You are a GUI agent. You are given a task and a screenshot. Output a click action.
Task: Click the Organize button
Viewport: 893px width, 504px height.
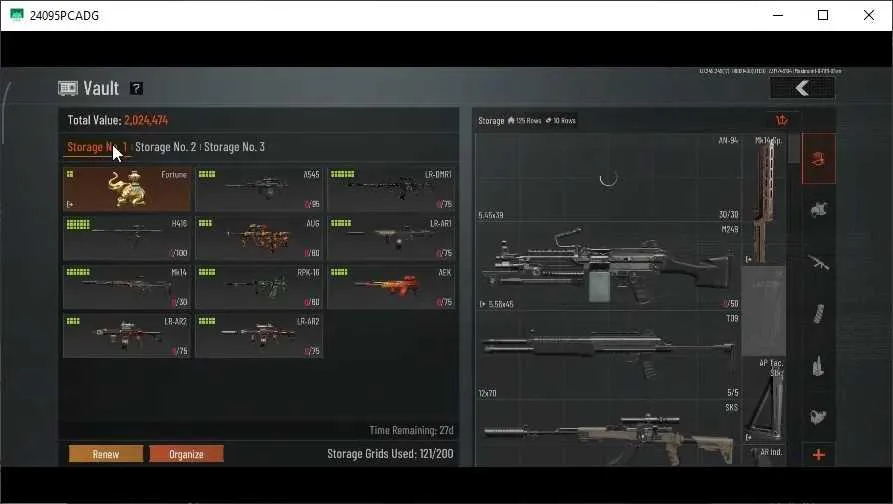click(x=186, y=454)
